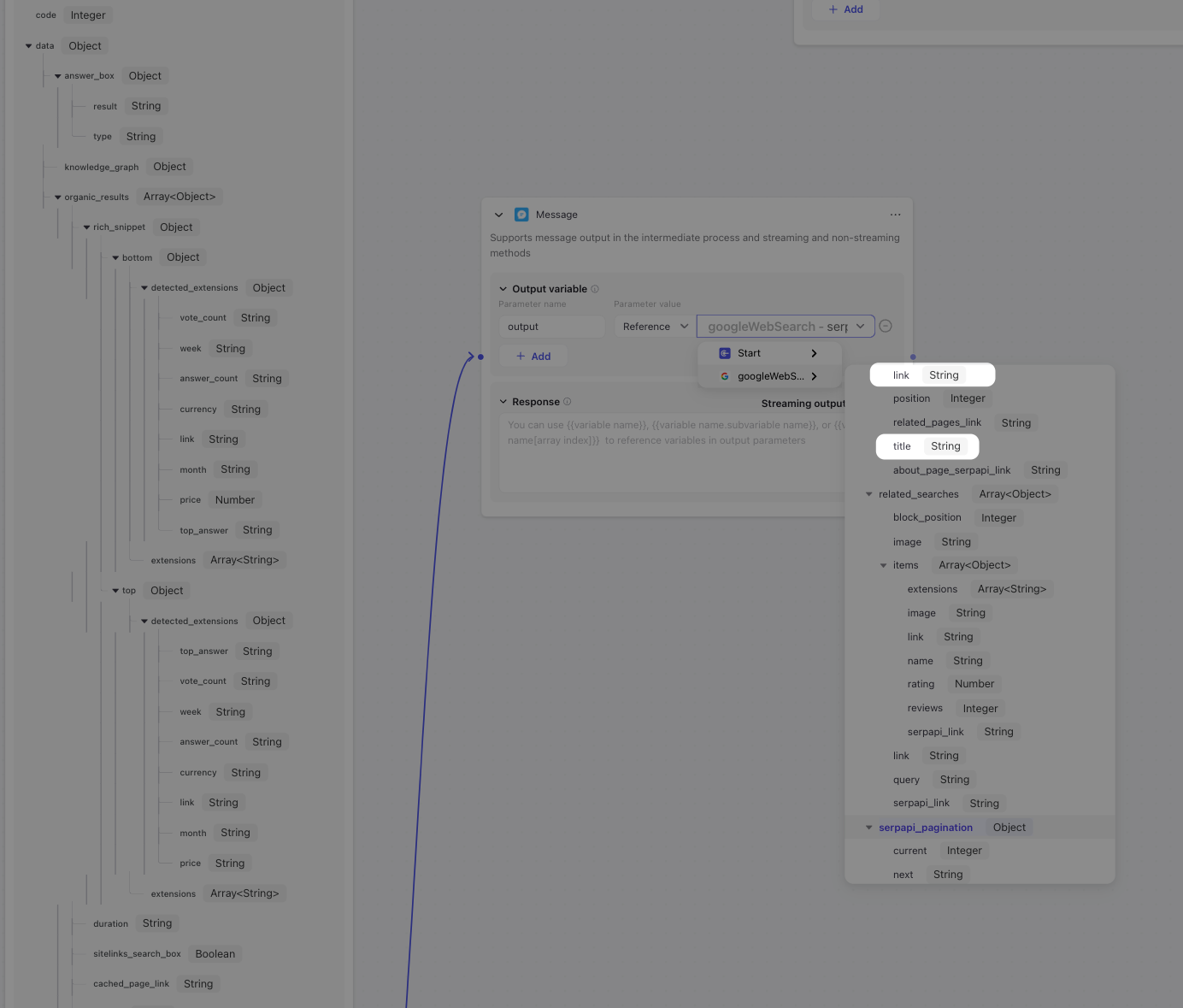Collapse the Message node header chevron

(499, 215)
